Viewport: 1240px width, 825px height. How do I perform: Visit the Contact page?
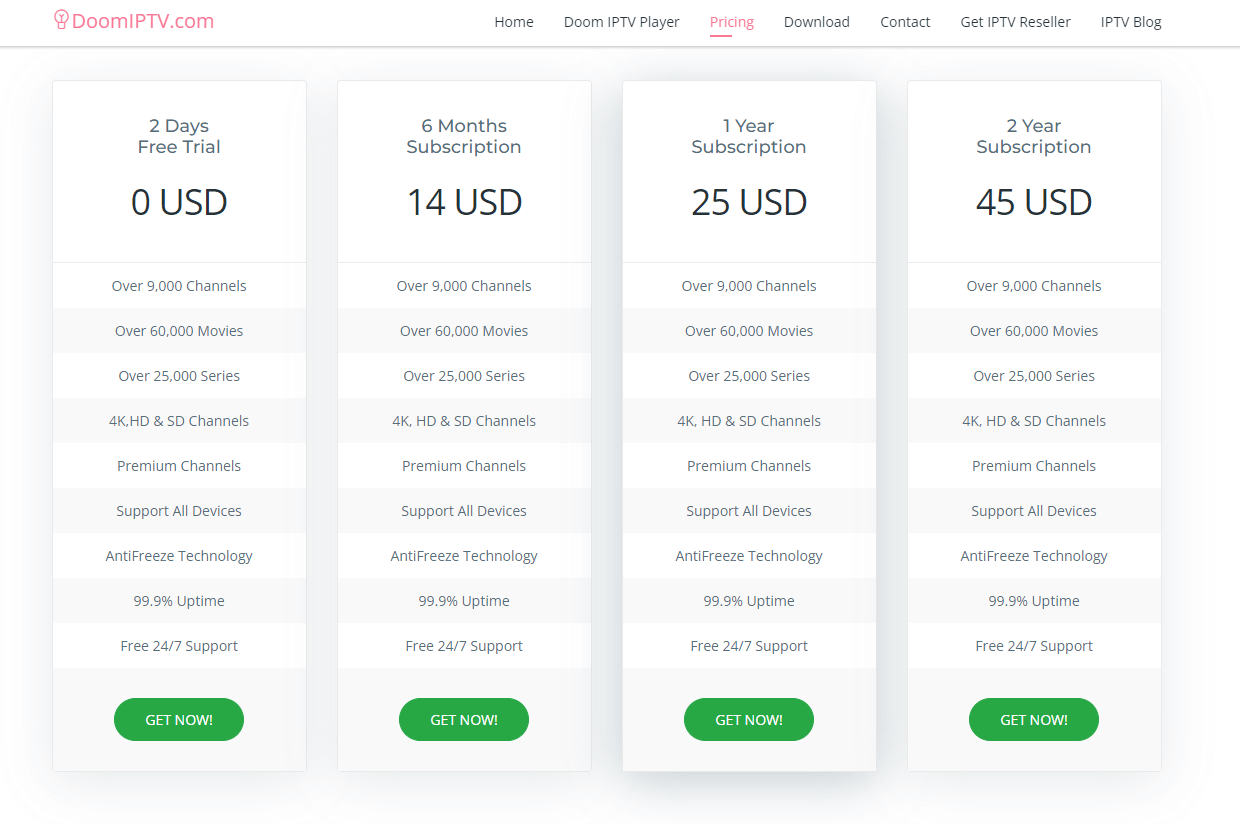click(905, 22)
